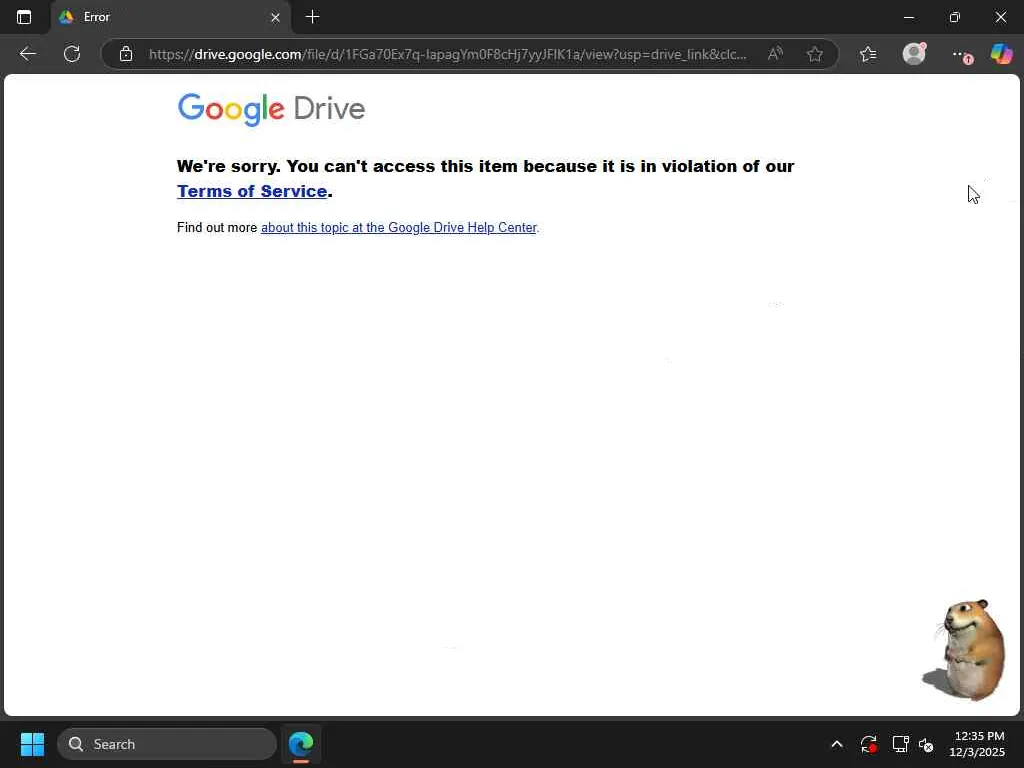Close the Edge browser window
Image resolution: width=1024 pixels, height=768 pixels.
1000,18
